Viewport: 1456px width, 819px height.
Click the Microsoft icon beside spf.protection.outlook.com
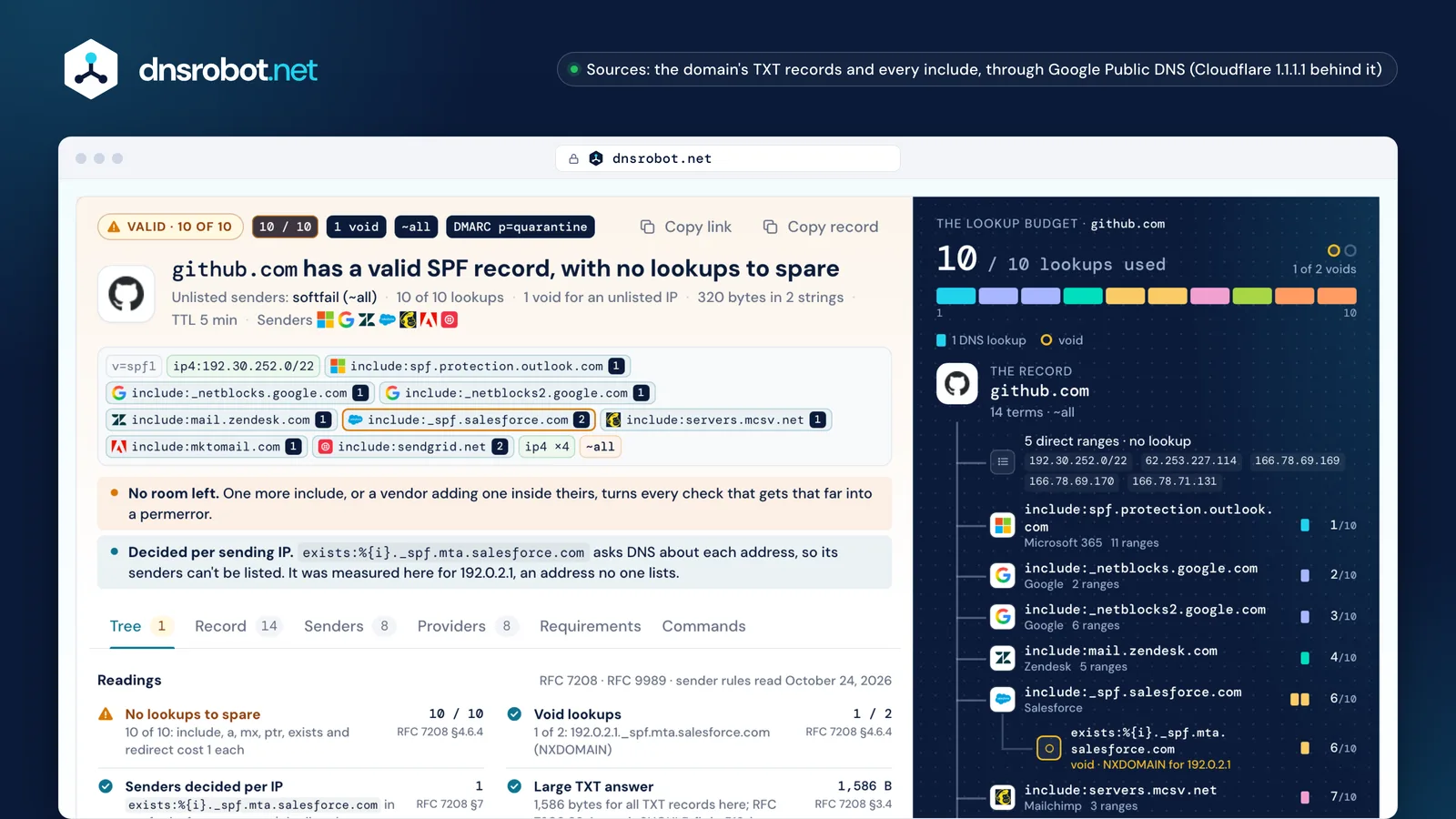tap(1003, 525)
